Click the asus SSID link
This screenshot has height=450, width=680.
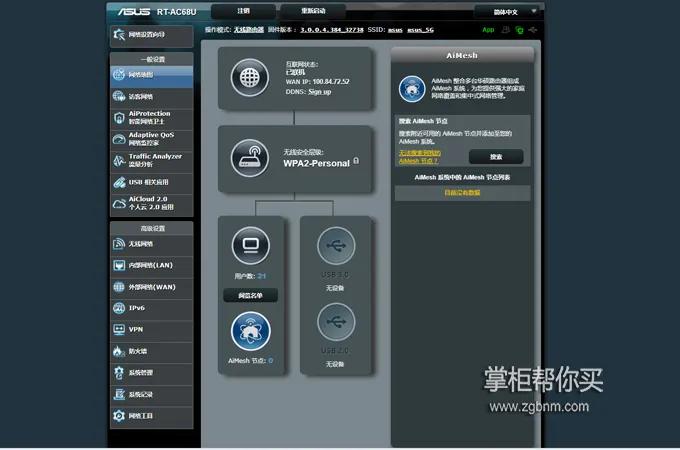(x=395, y=30)
